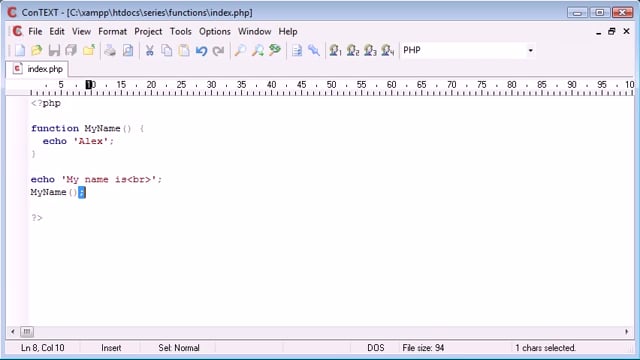Redo the last undone edit
The height and width of the screenshot is (360, 640).
click(218, 50)
